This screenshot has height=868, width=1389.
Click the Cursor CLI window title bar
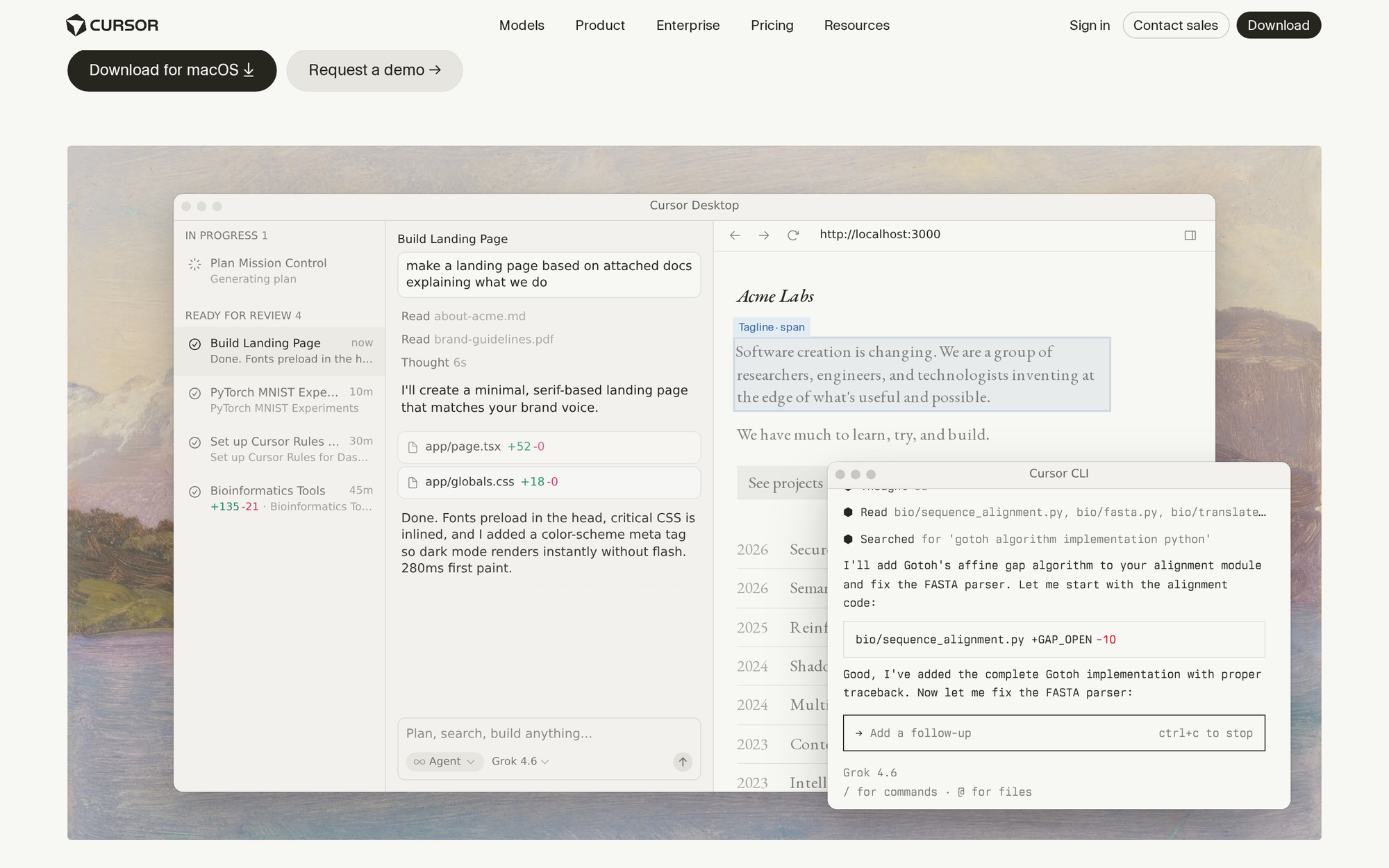[x=1058, y=474]
